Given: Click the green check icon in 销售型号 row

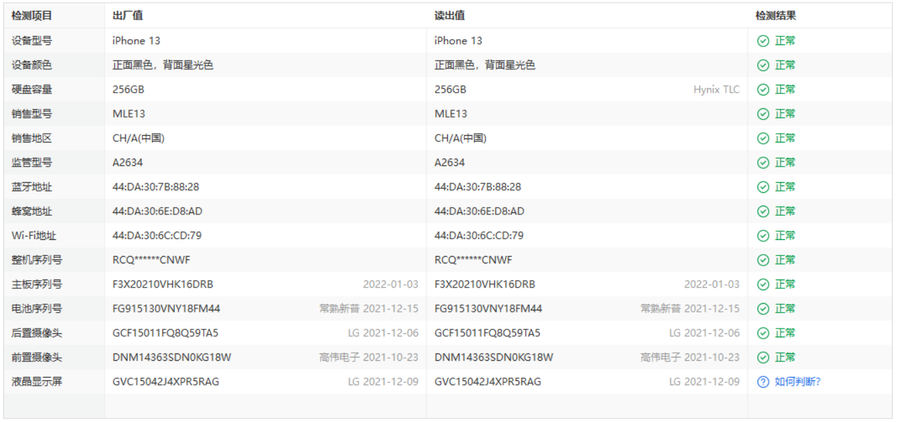Looking at the screenshot, I should pos(763,114).
